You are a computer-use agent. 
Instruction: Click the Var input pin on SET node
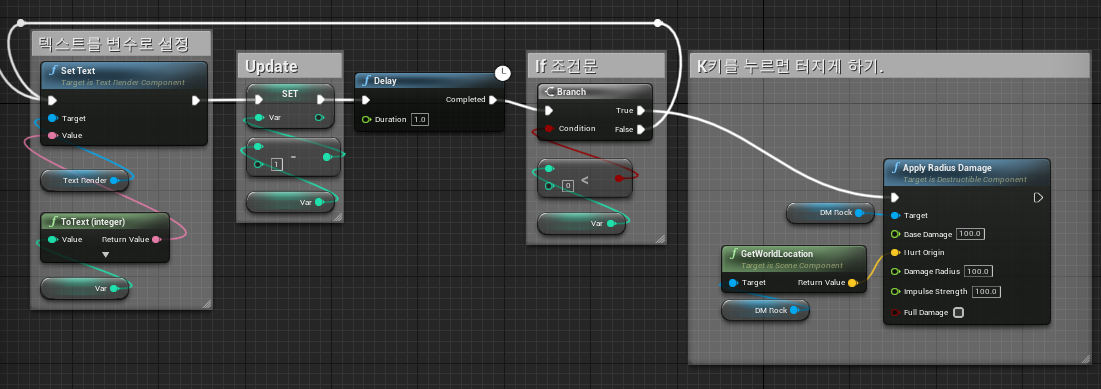click(x=259, y=117)
